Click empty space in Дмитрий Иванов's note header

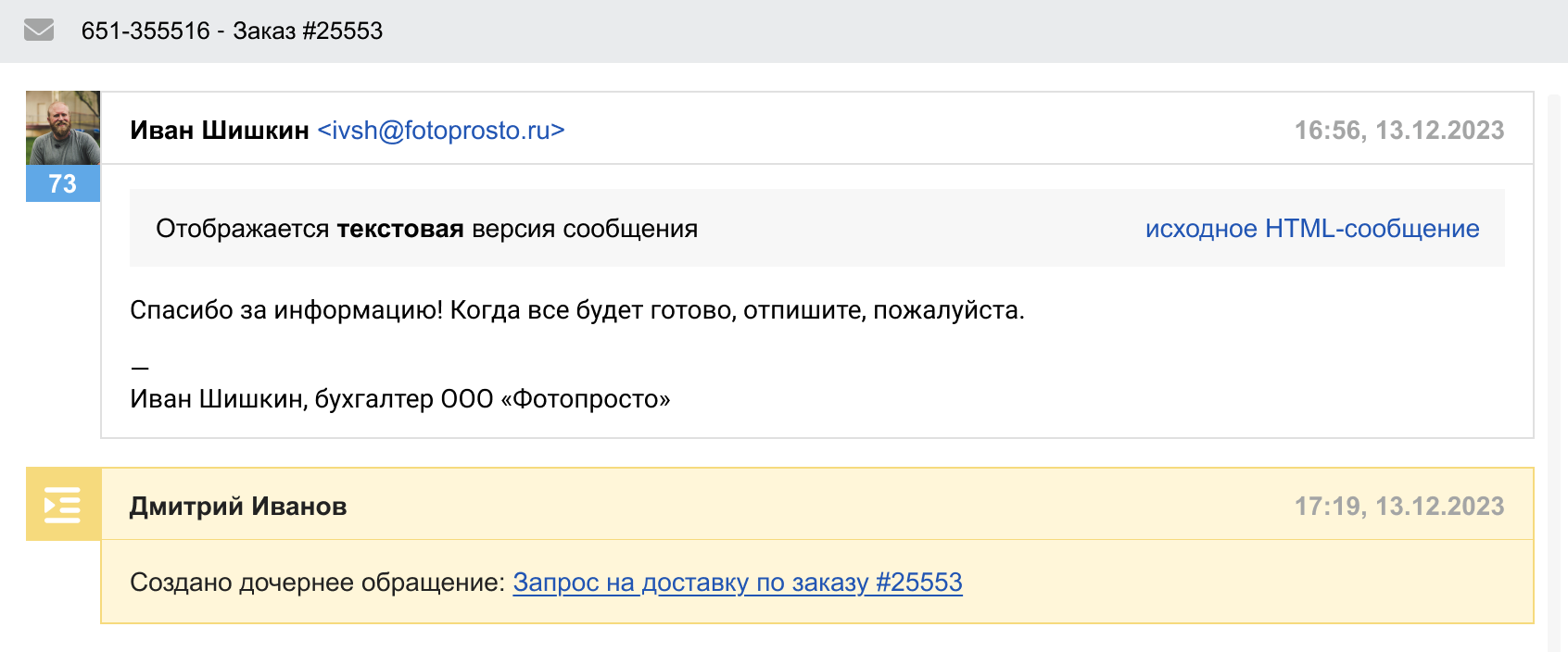[816, 507]
